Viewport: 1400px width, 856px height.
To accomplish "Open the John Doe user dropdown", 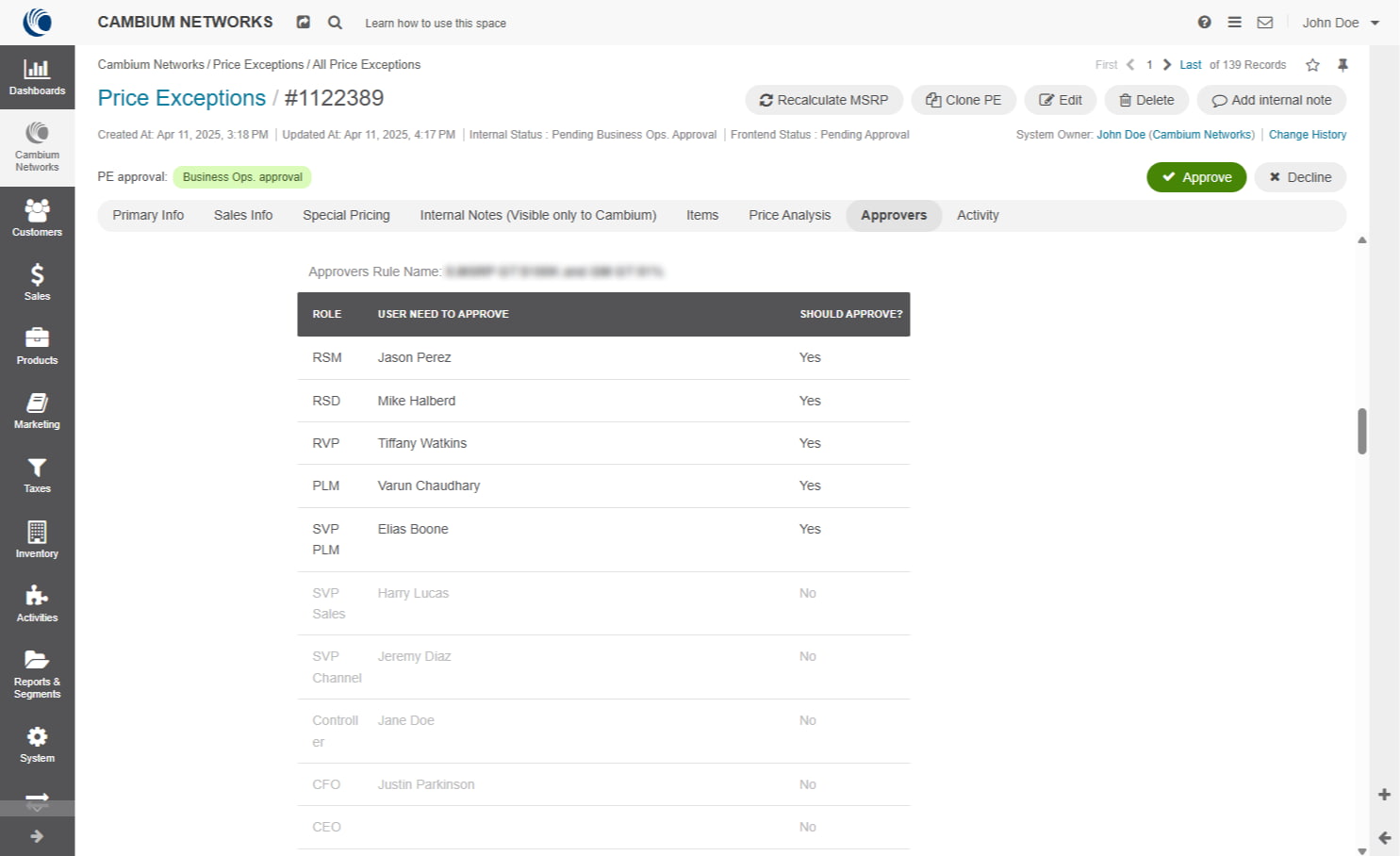I will [x=1341, y=23].
